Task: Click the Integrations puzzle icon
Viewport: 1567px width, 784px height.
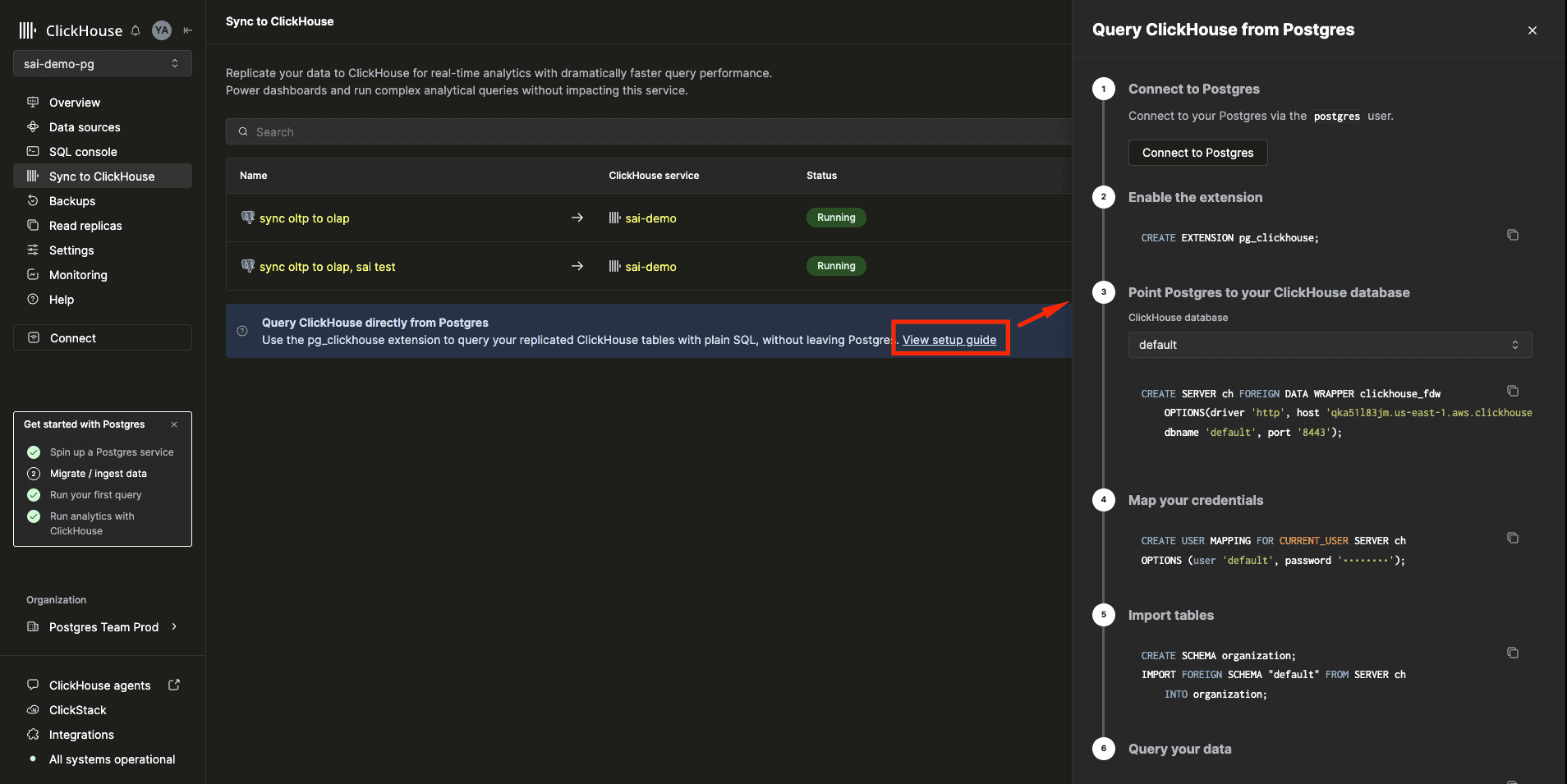Action: point(33,734)
